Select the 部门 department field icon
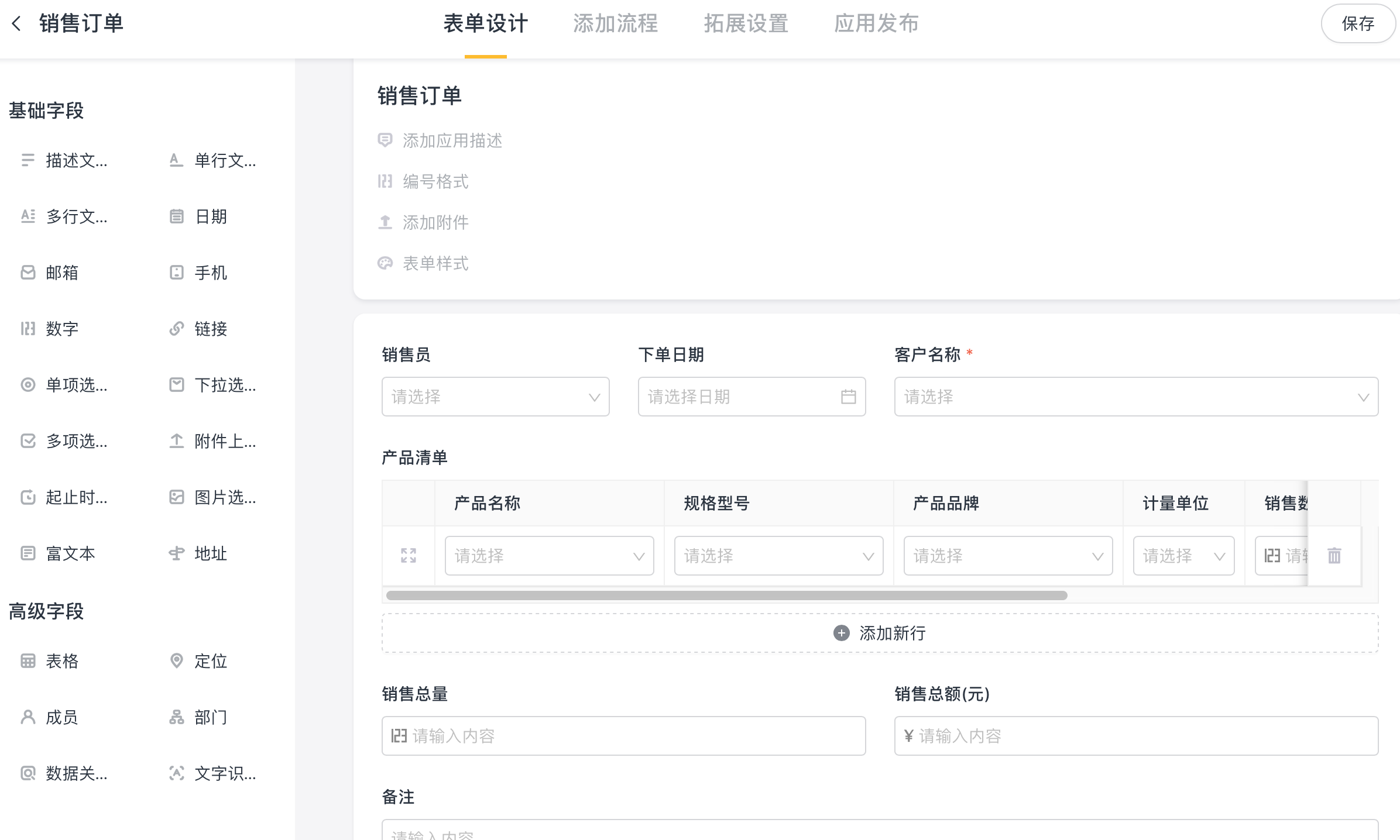 (176, 717)
